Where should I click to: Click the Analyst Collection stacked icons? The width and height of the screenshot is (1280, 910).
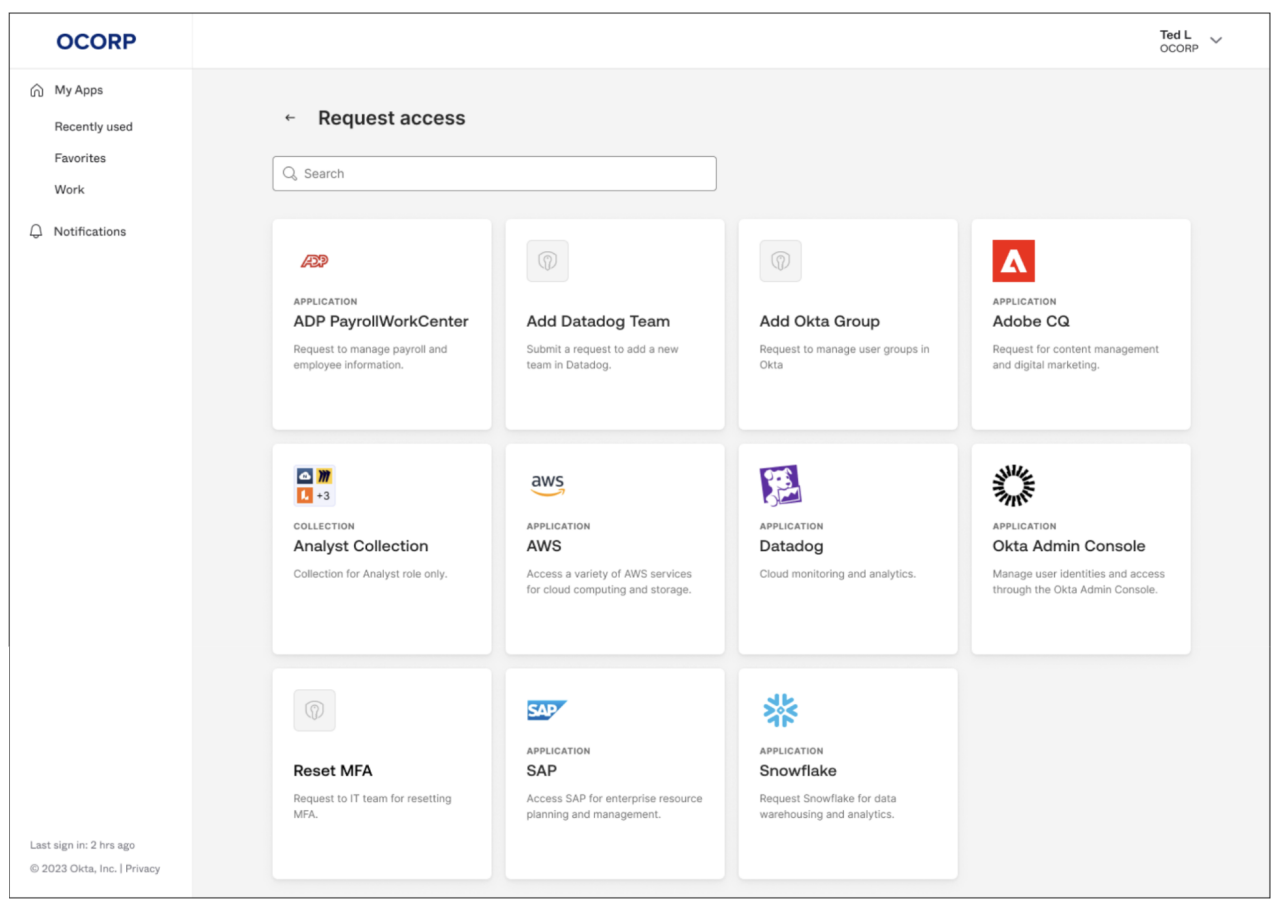[314, 485]
